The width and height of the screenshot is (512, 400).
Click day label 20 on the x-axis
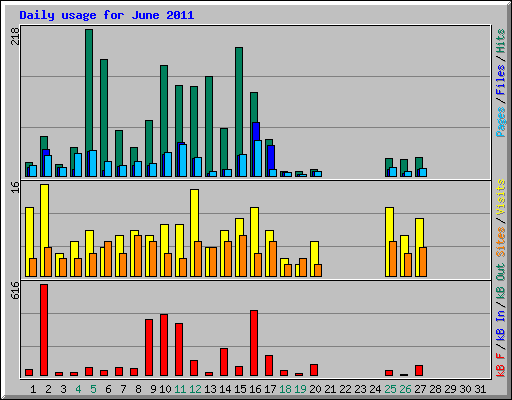[315, 389]
